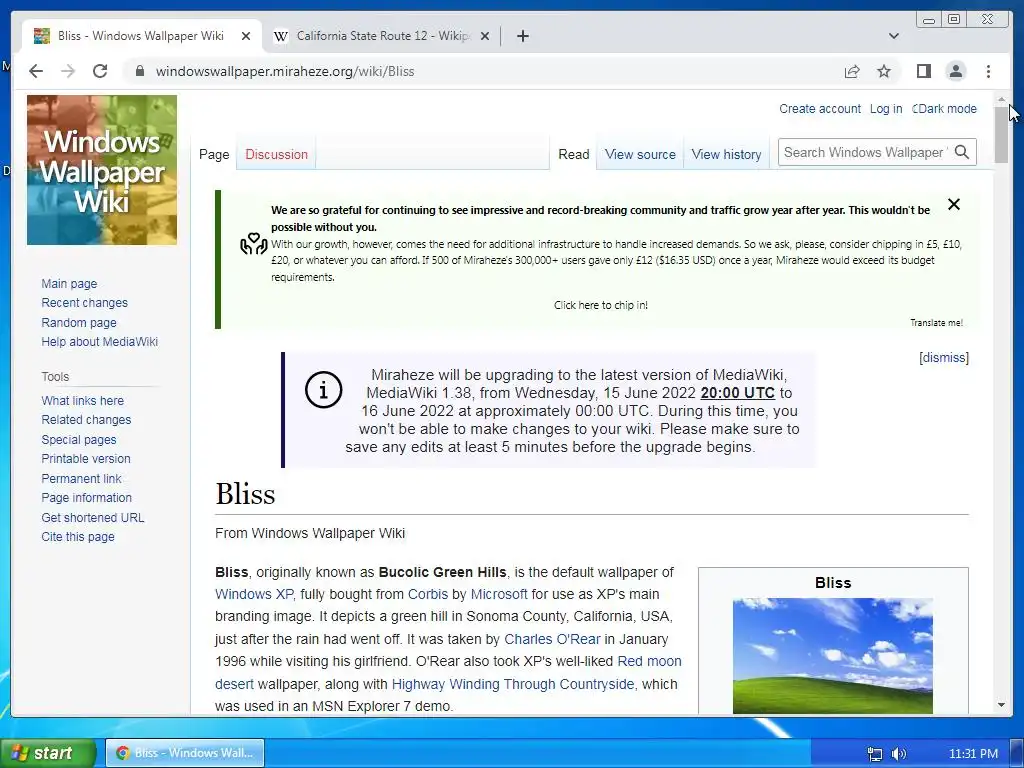Image resolution: width=1024 pixels, height=768 pixels.
Task: Open the Windows XP article link
Action: [x=253, y=594]
